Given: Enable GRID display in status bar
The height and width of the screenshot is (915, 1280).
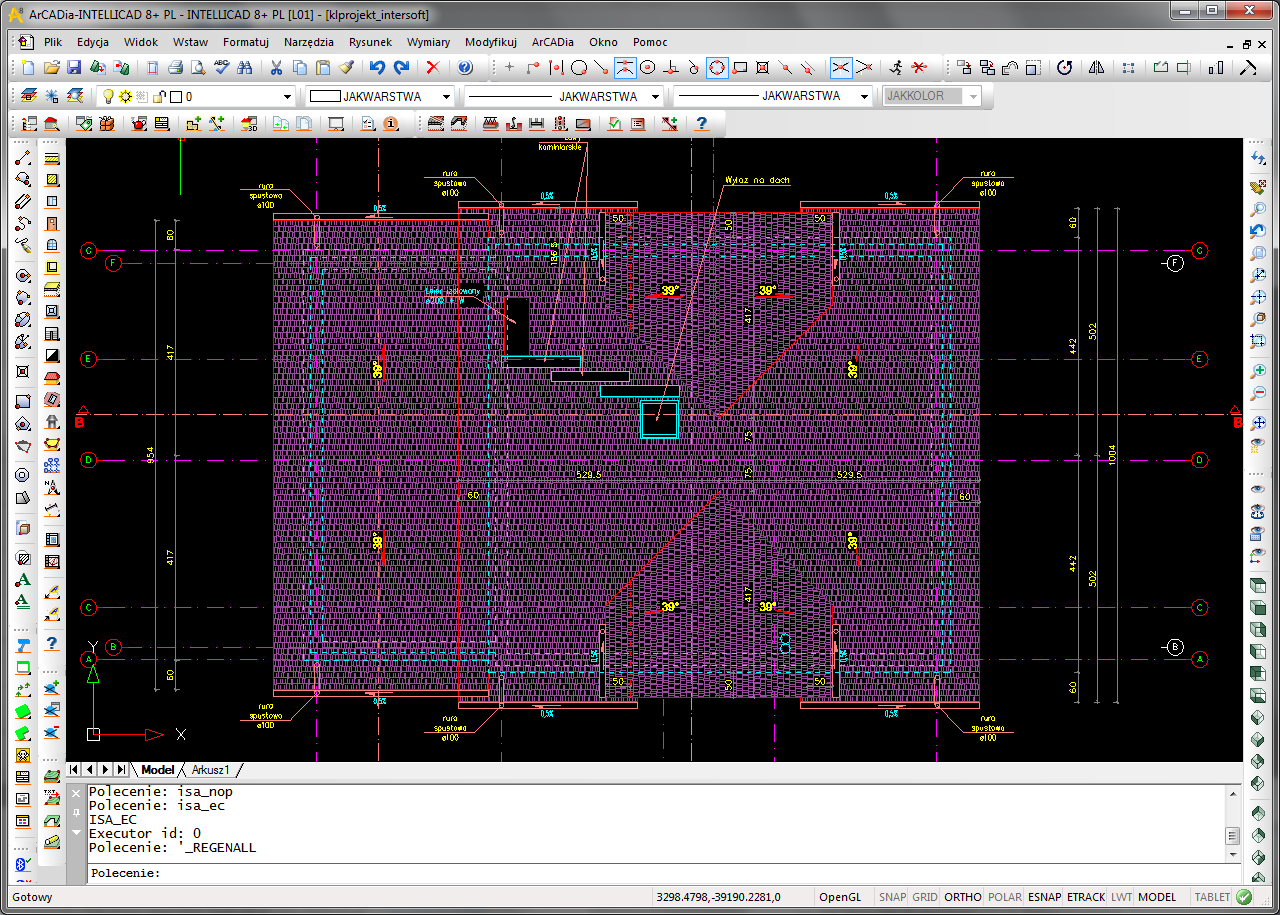Looking at the screenshot, I should tap(925, 897).
